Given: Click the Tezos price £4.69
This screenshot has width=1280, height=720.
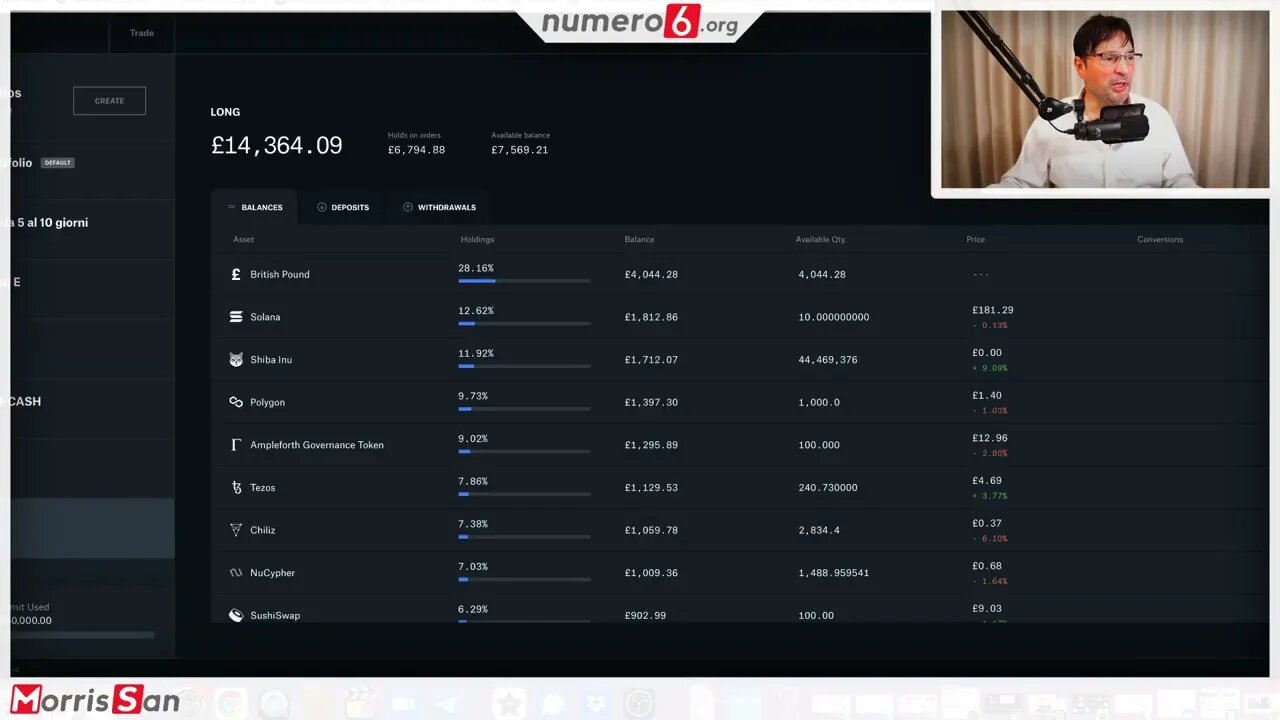Looking at the screenshot, I should [987, 481].
